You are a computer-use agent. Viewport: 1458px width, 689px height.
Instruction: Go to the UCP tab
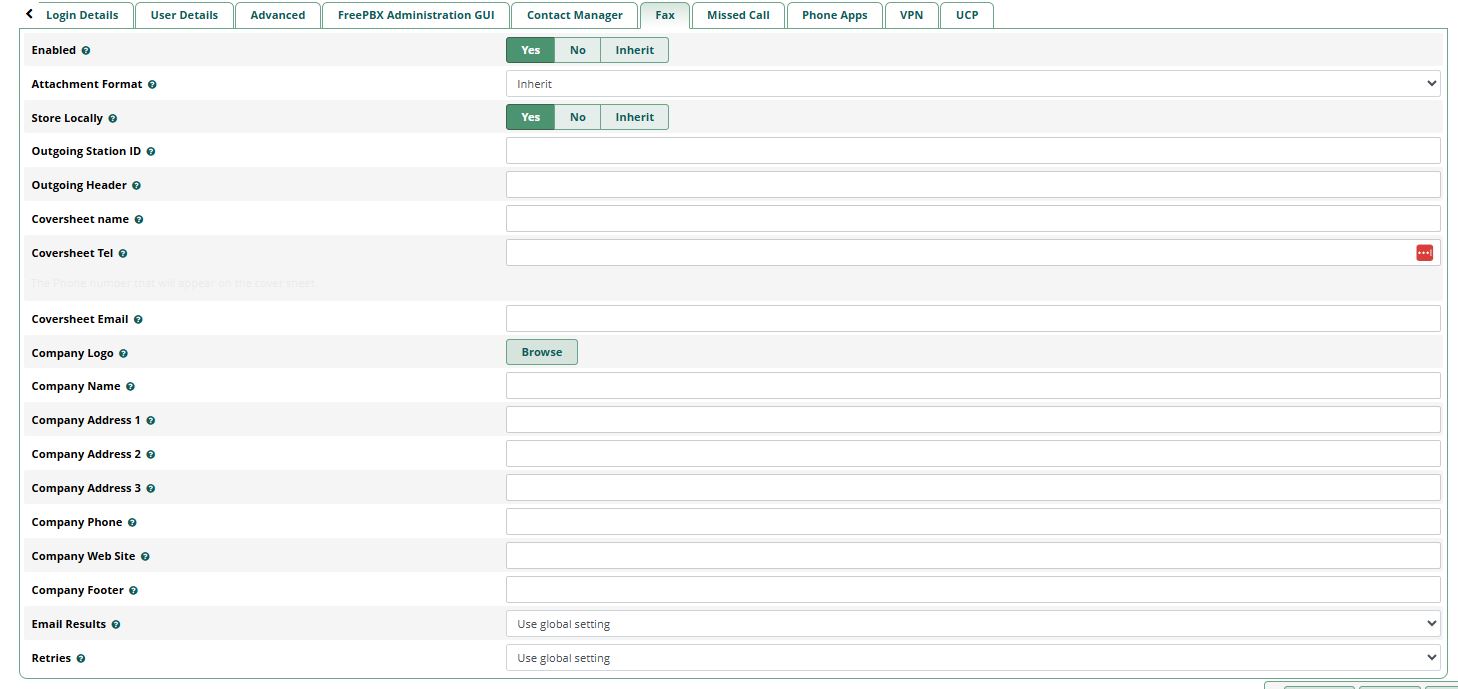[x=966, y=15]
